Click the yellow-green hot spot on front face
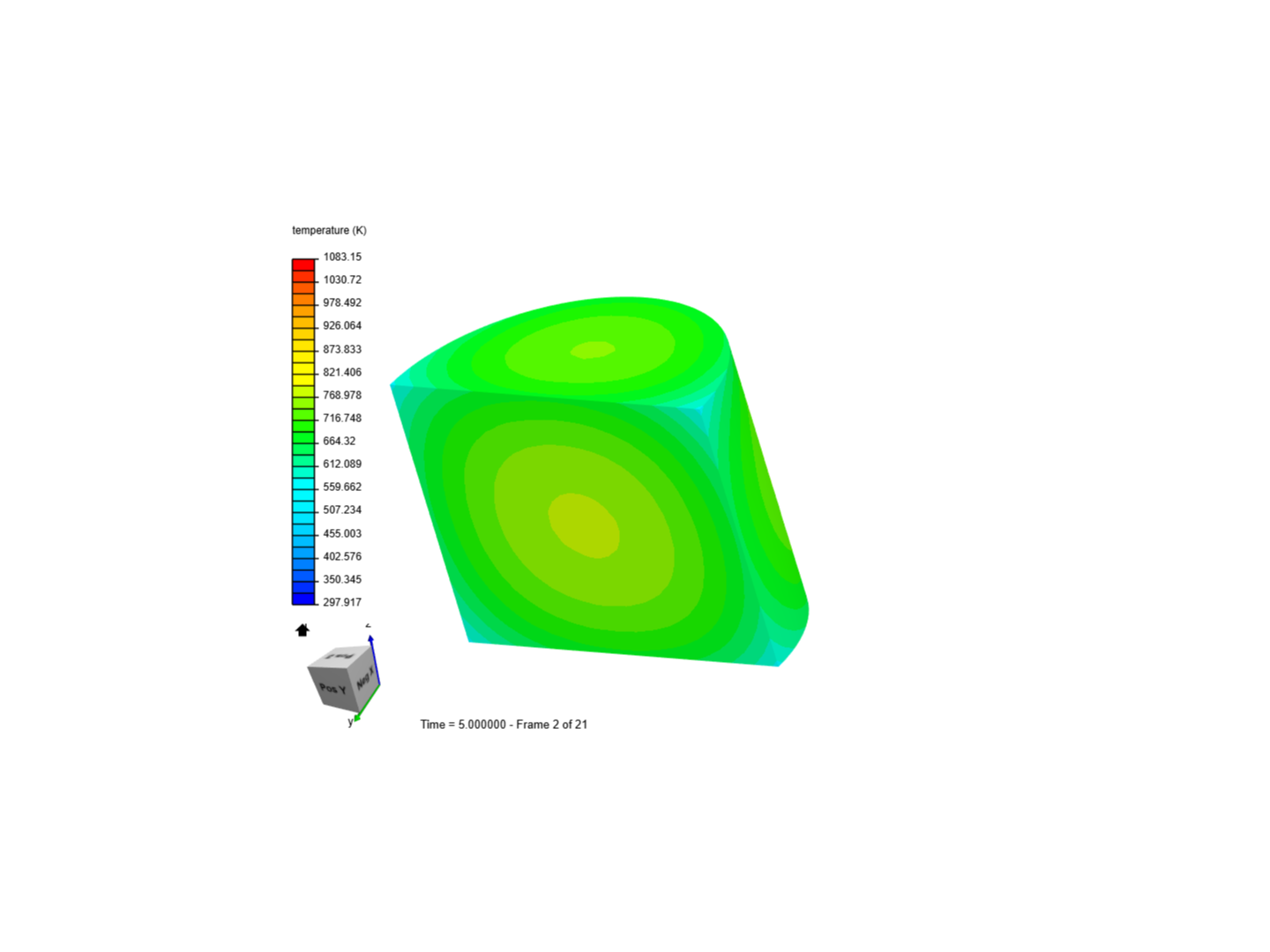This screenshot has width=1270, height=952. coord(584,525)
